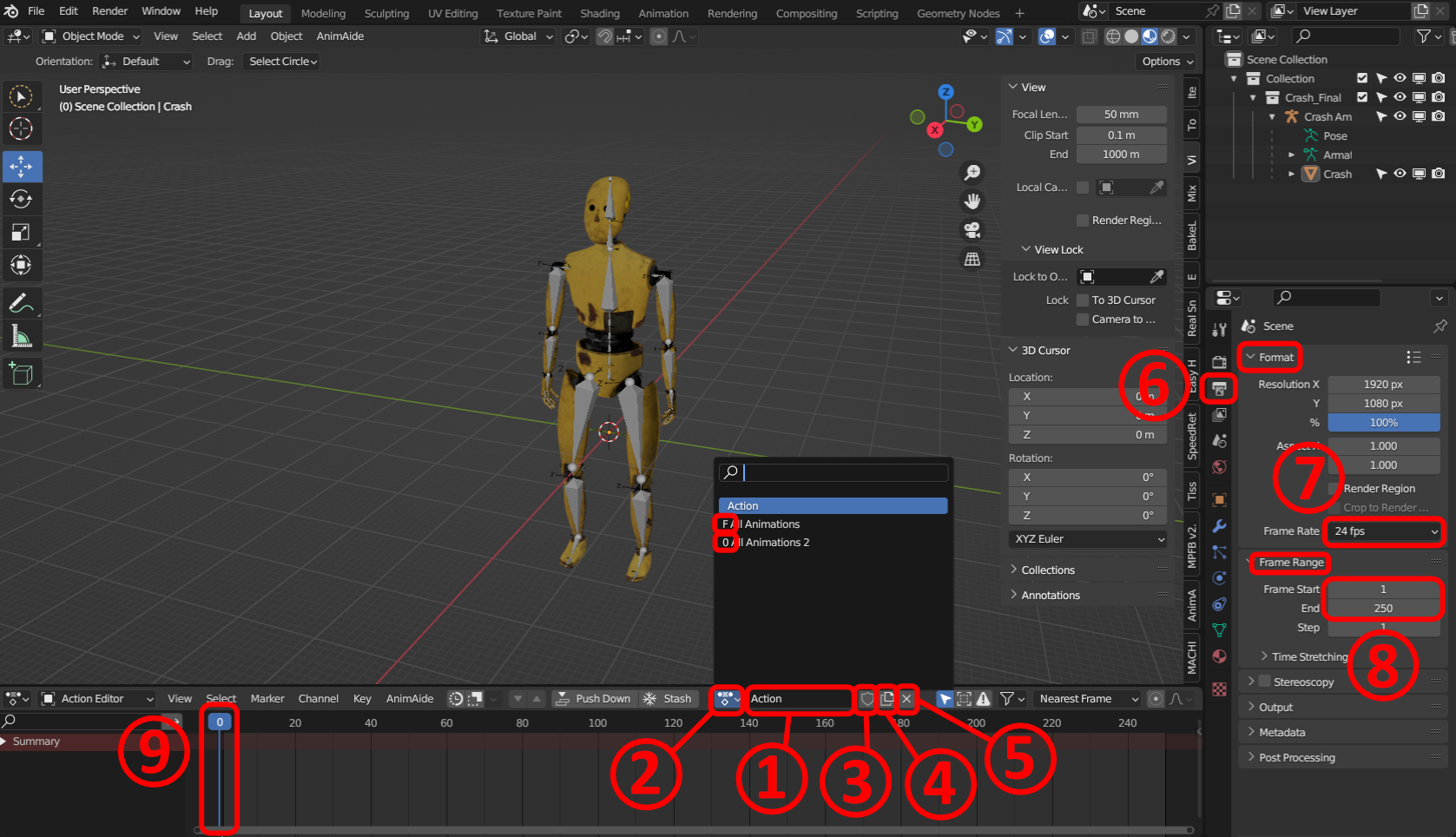Activate the Move tool
Screen dimensions: 1456x837
click(21, 166)
